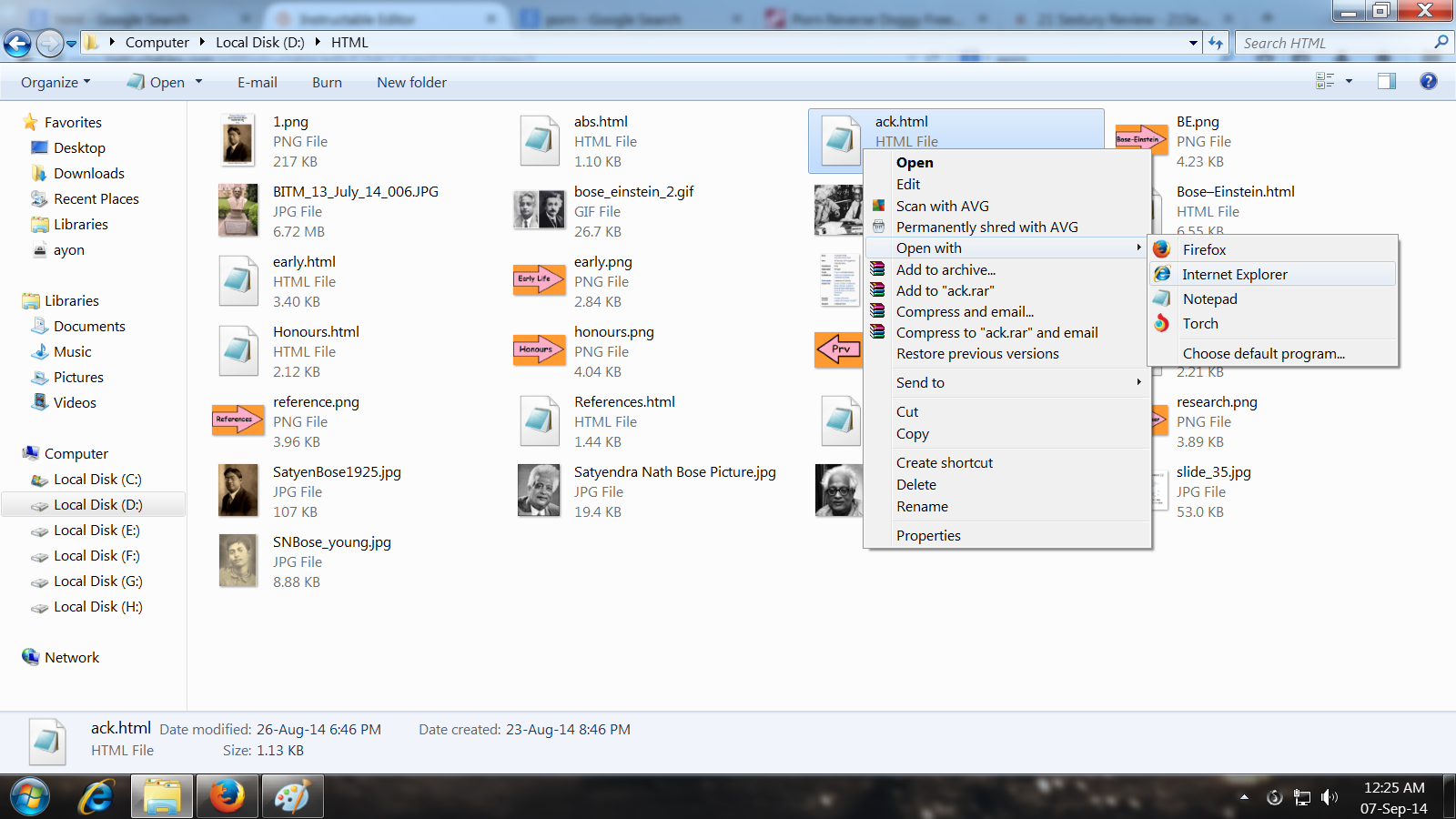This screenshot has width=1456, height=819.
Task: Click the Burn toolbar button
Action: click(x=327, y=82)
